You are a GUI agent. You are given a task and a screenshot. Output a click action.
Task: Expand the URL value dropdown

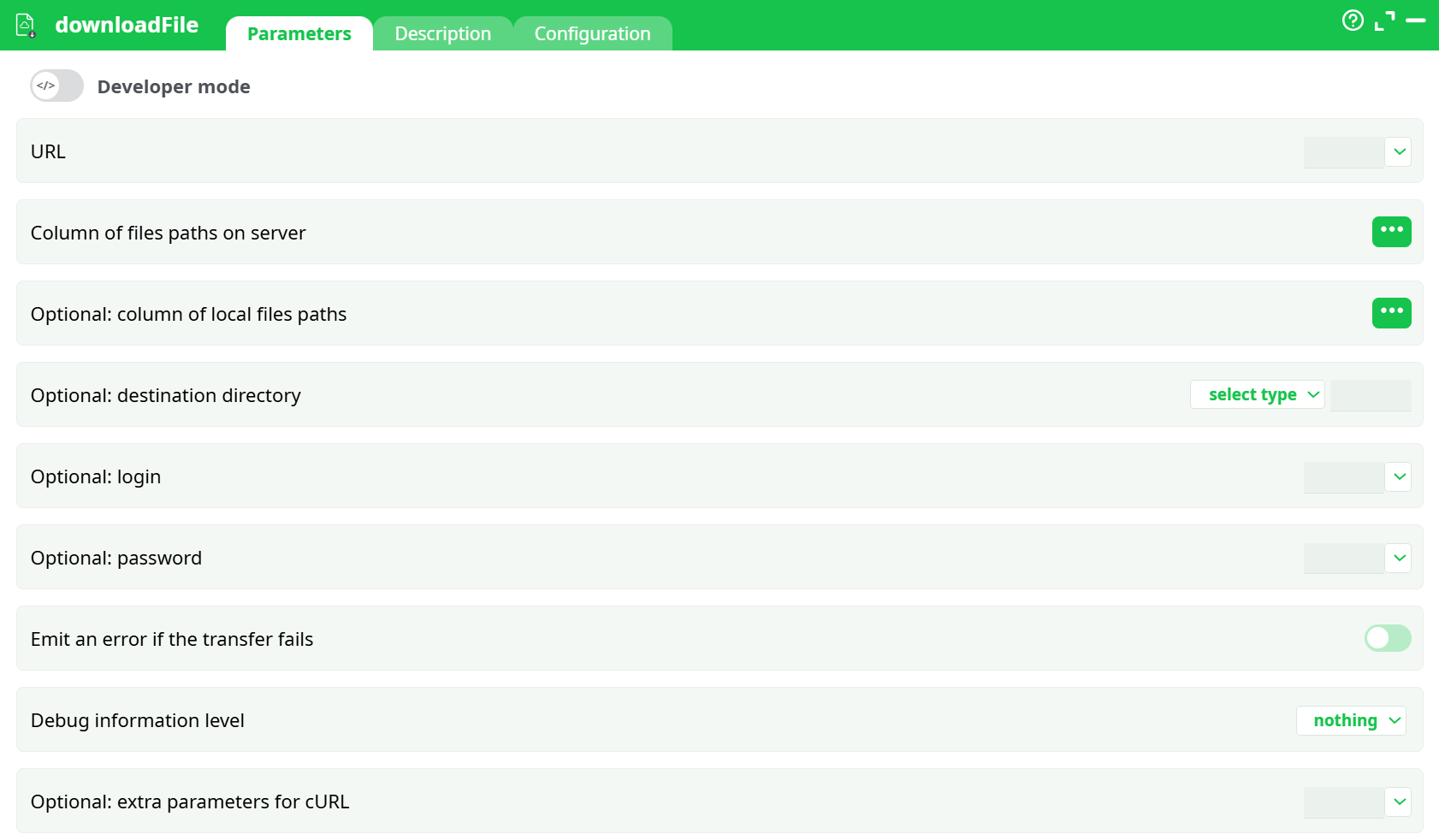(1398, 151)
